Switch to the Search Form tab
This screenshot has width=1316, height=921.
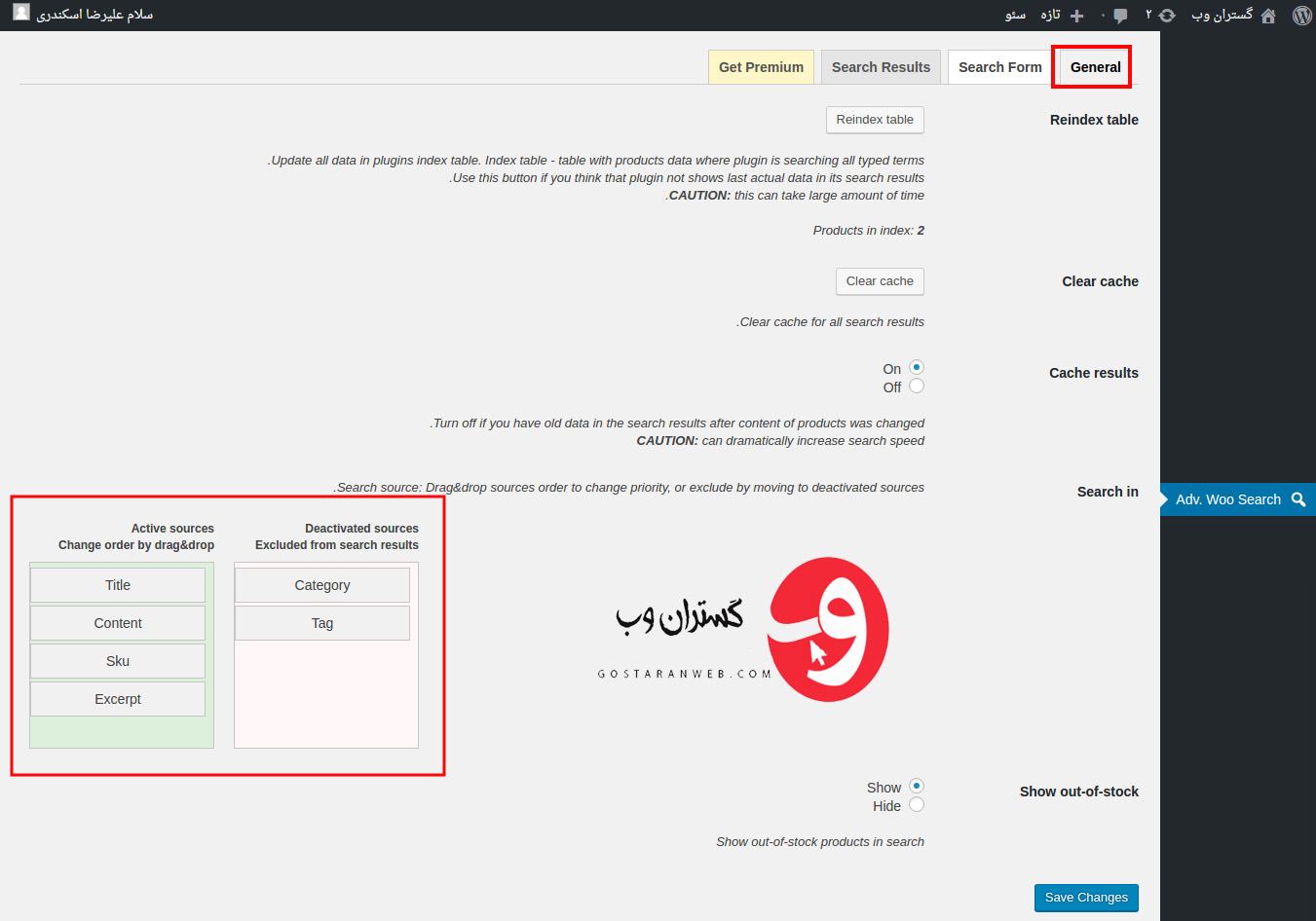[x=999, y=67]
